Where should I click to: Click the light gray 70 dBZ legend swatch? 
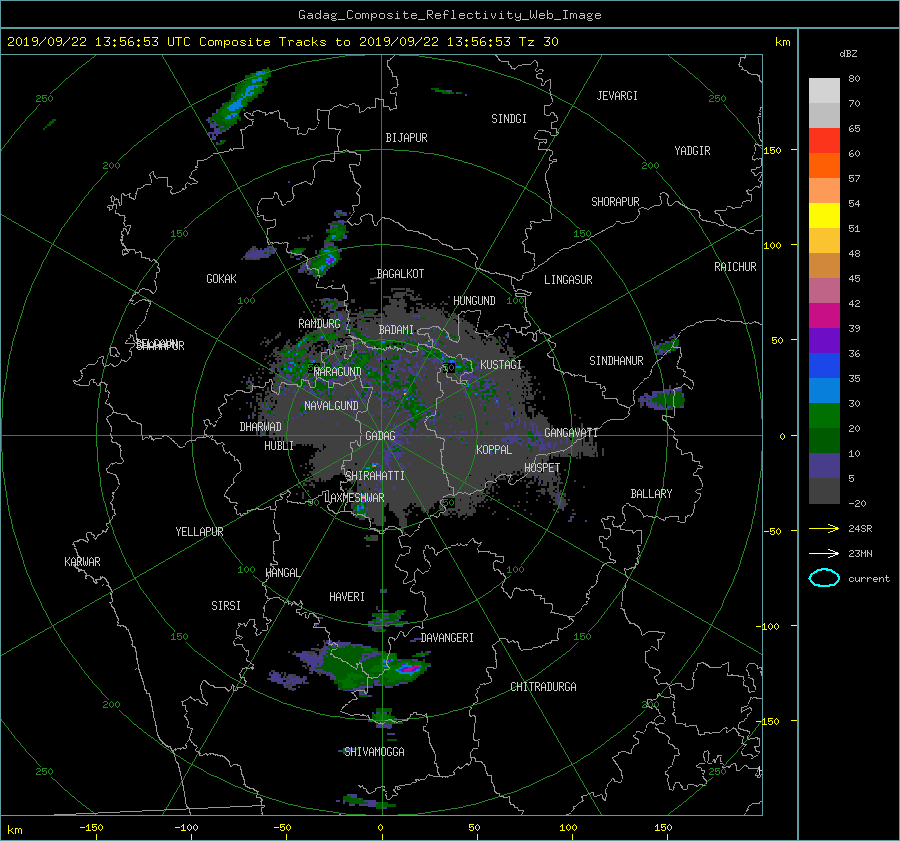pos(824,91)
